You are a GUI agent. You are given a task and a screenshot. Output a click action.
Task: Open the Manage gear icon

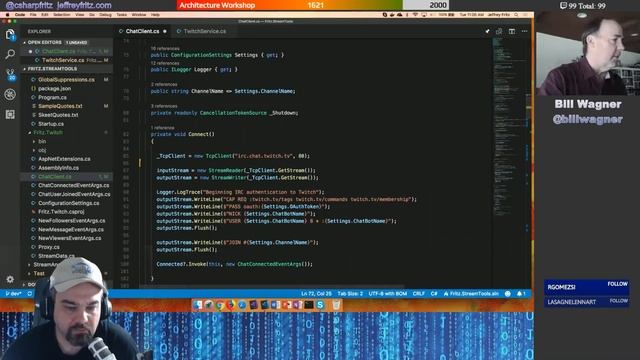(10, 280)
